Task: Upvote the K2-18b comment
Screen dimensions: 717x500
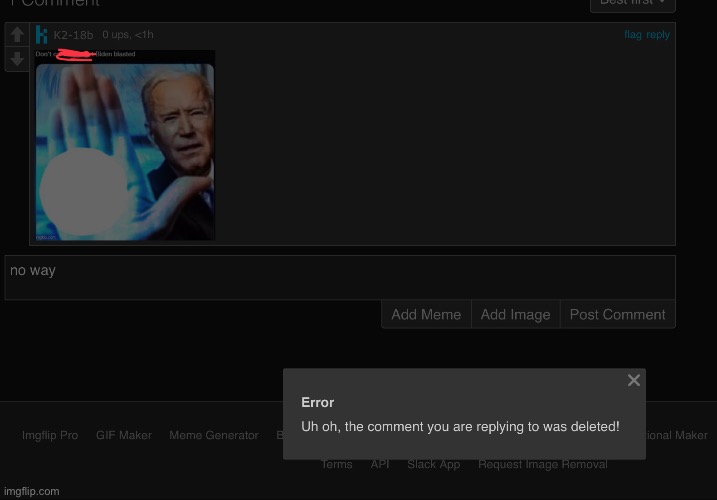Action: click(x=17, y=34)
